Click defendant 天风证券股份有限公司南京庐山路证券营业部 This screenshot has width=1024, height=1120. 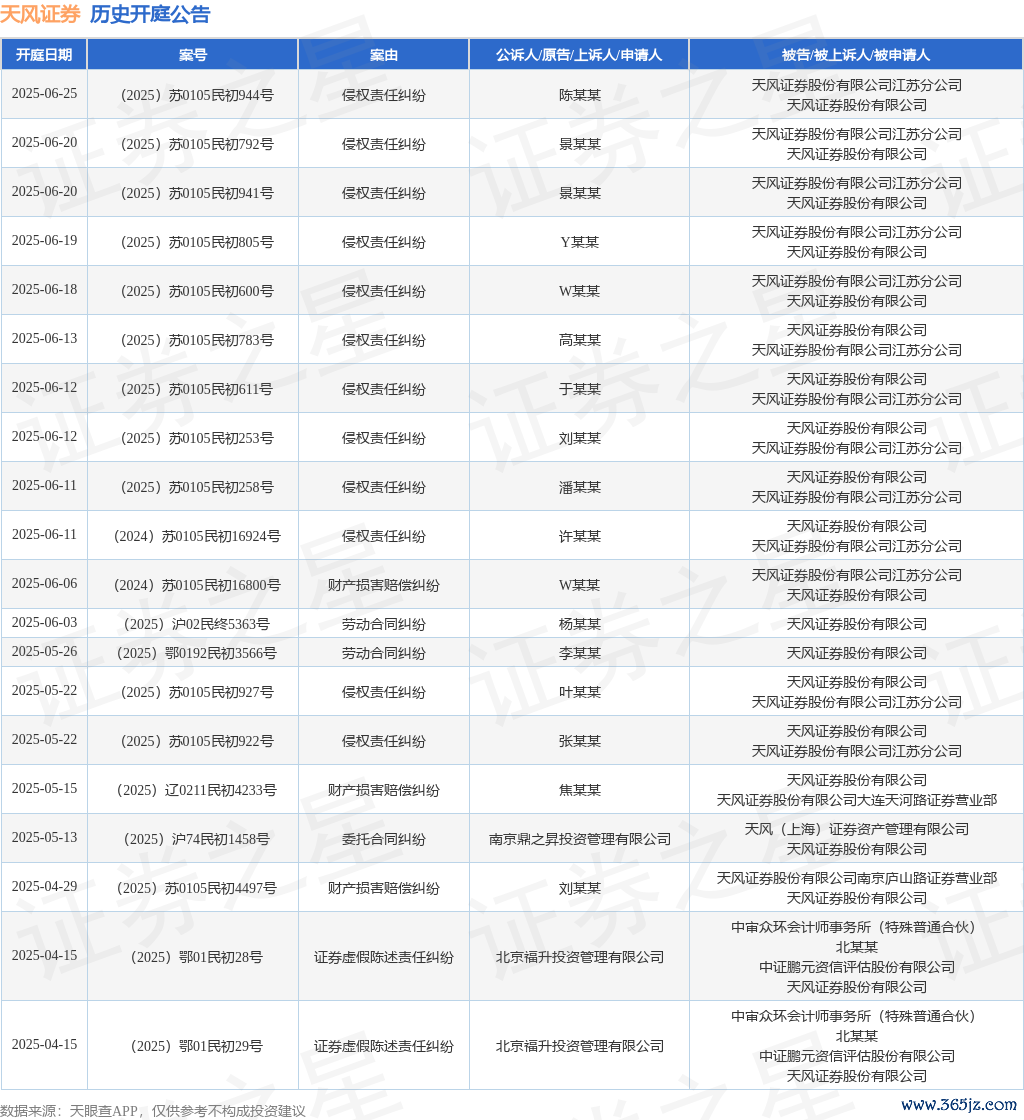pos(856,879)
